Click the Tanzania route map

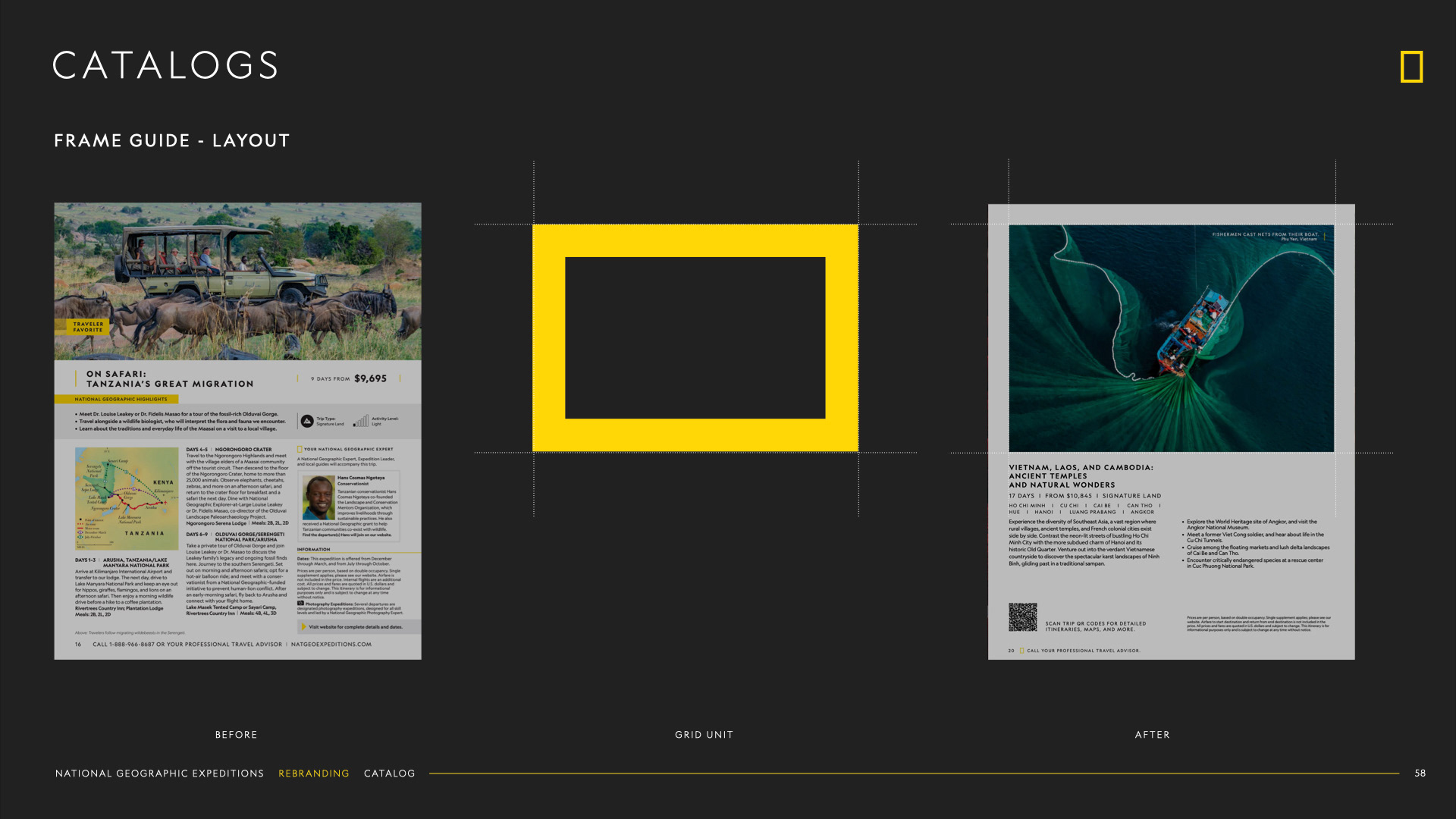click(x=127, y=498)
